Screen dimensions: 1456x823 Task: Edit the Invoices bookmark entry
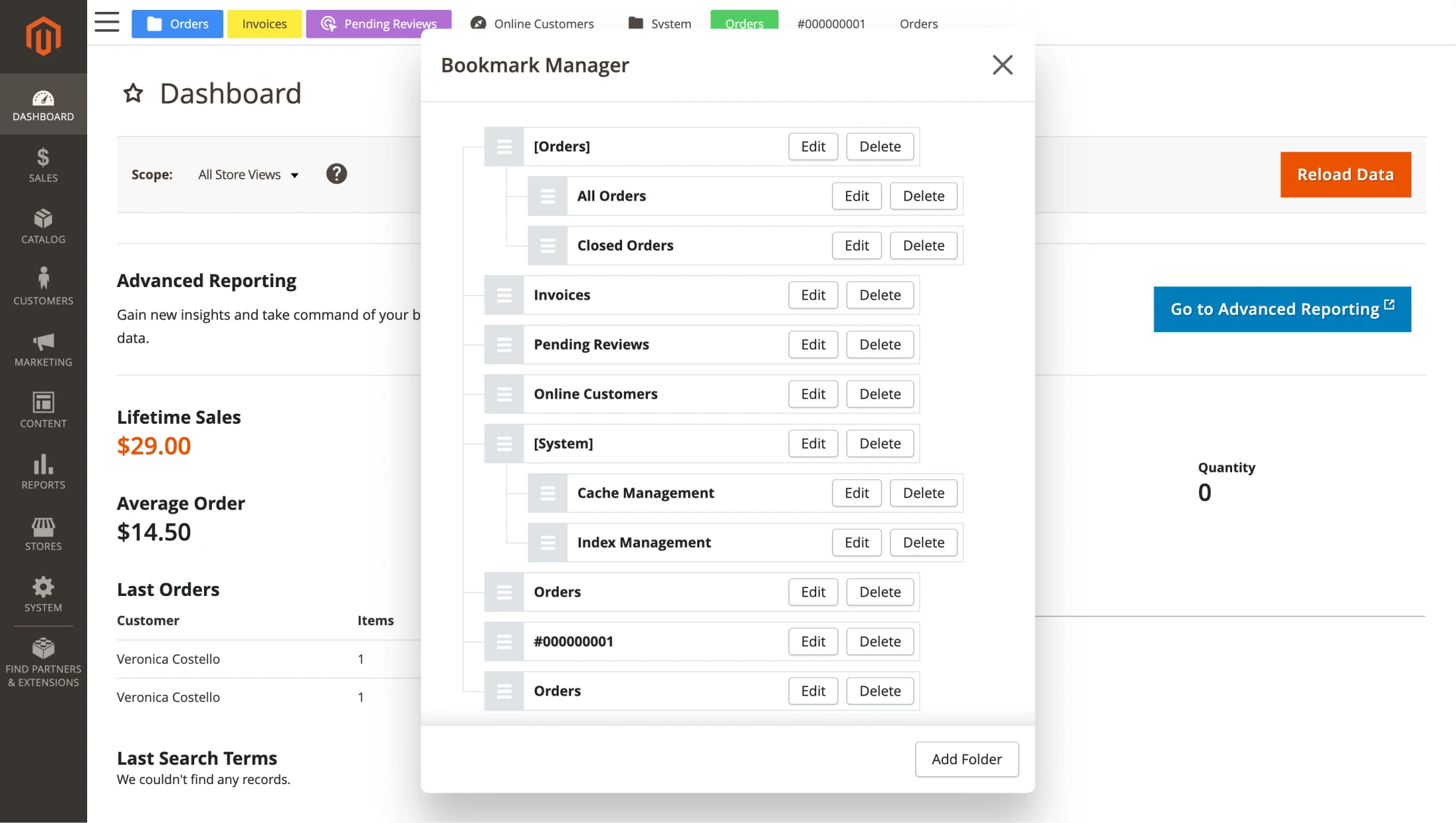pyautogui.click(x=813, y=294)
